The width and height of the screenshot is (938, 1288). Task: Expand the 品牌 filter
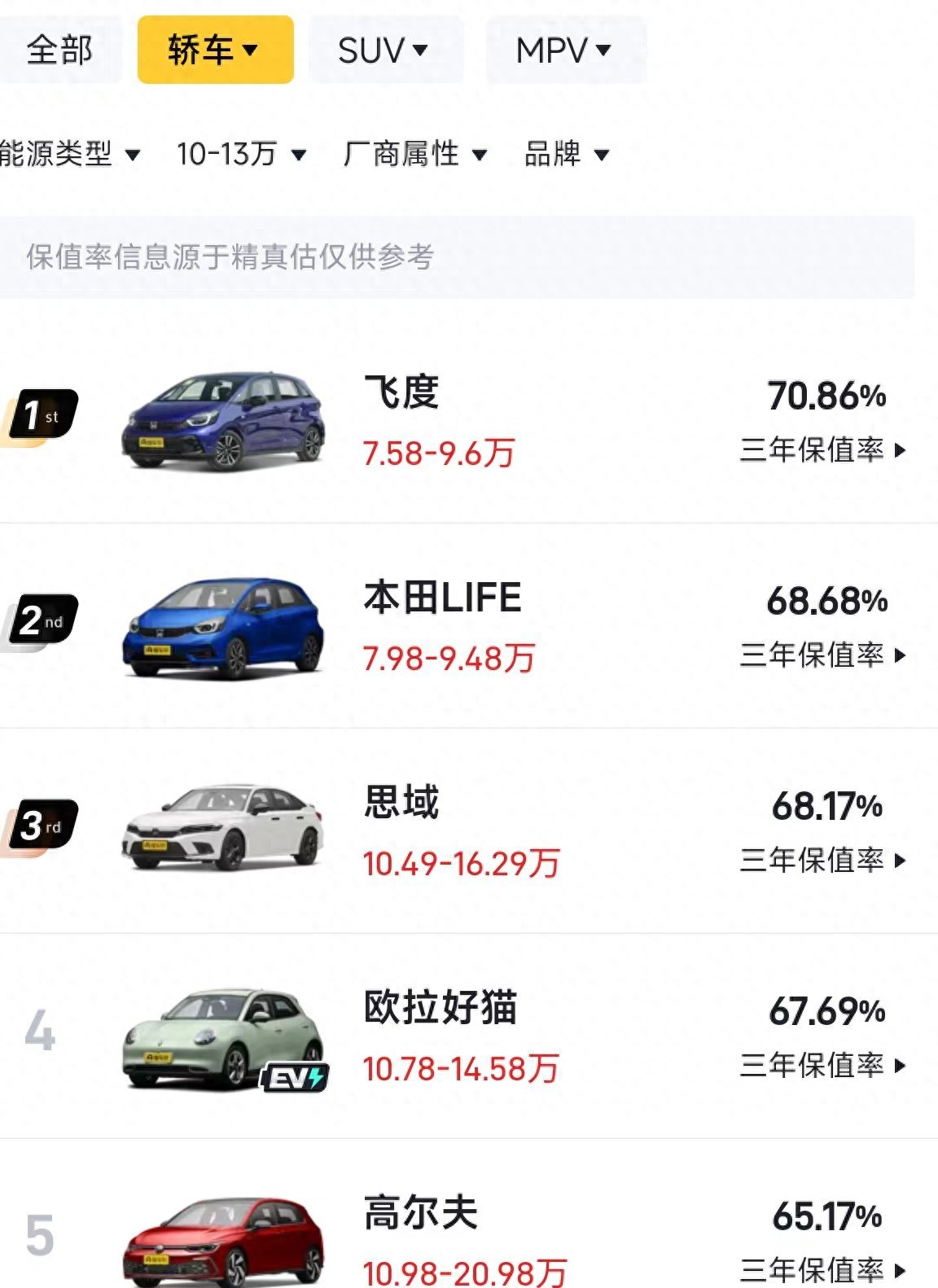(x=567, y=153)
